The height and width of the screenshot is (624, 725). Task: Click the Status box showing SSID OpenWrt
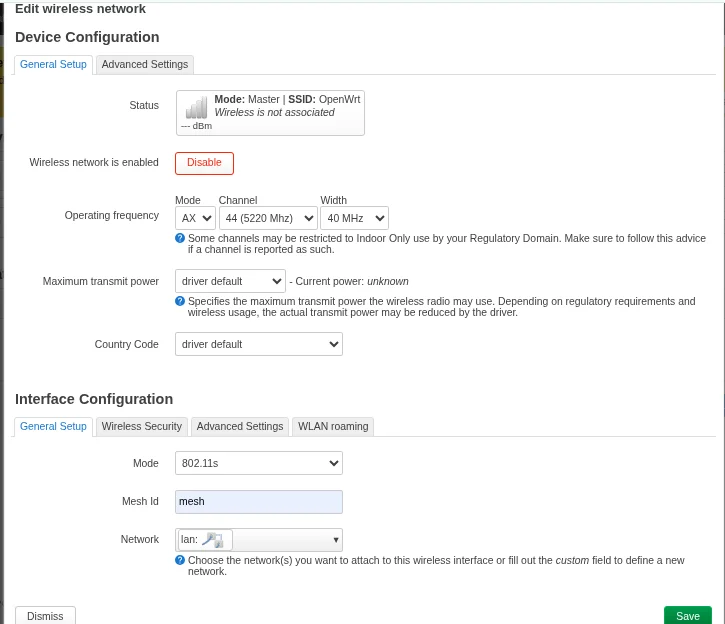270,113
